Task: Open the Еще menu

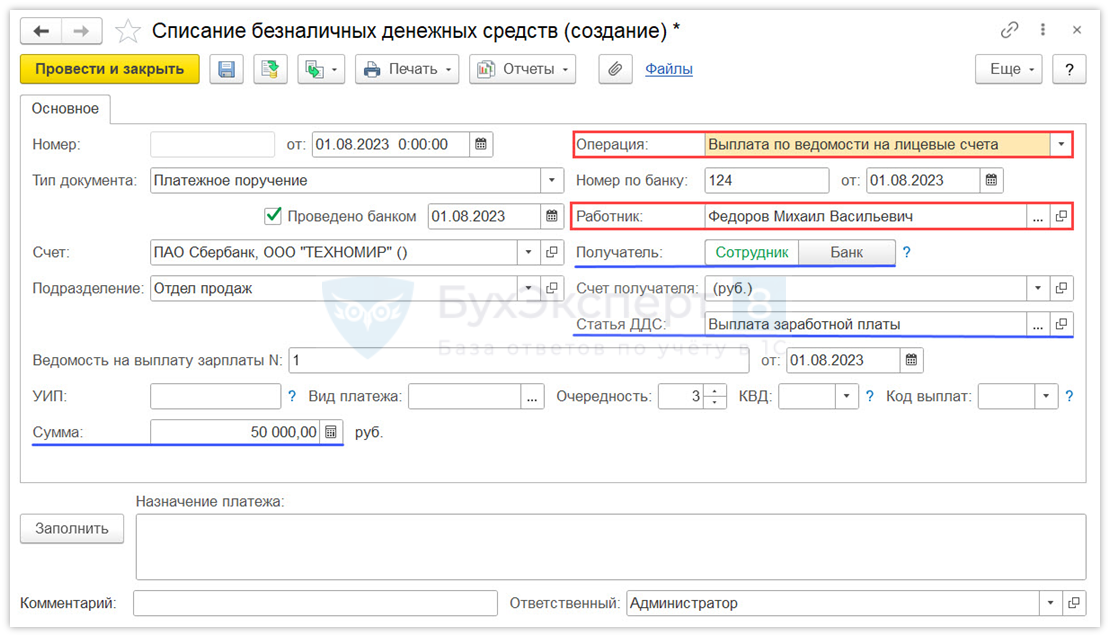Action: point(1009,69)
